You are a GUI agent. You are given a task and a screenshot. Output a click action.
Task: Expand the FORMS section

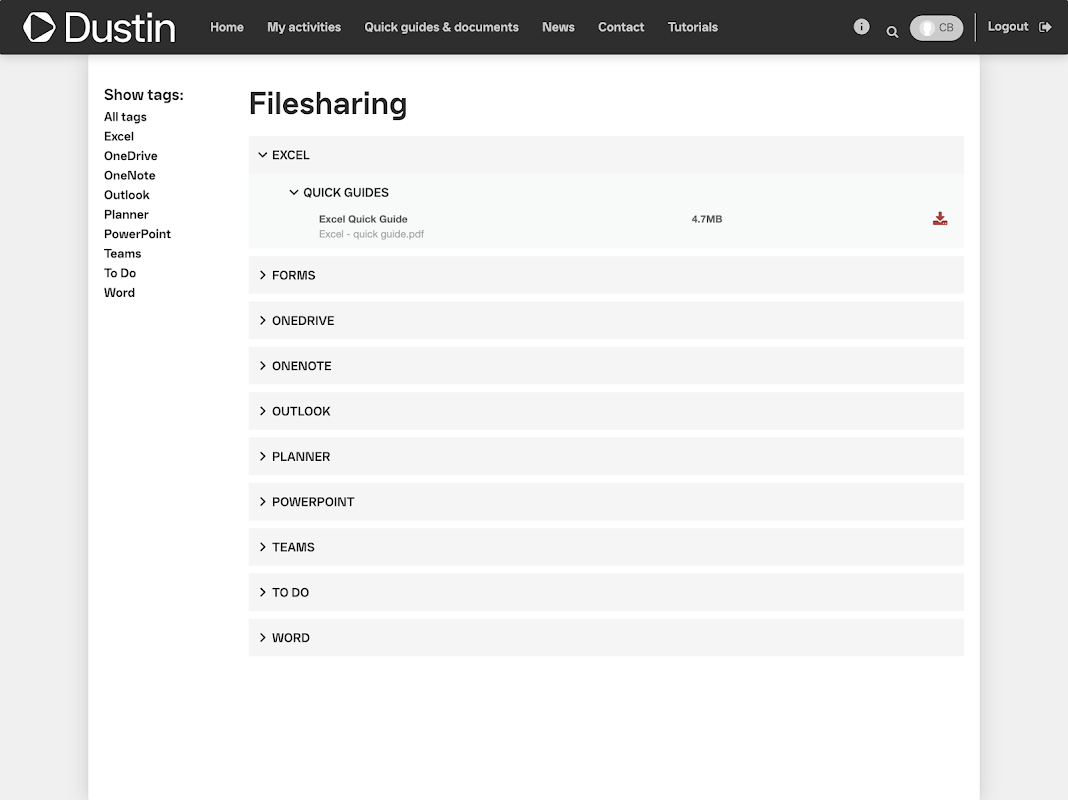606,275
